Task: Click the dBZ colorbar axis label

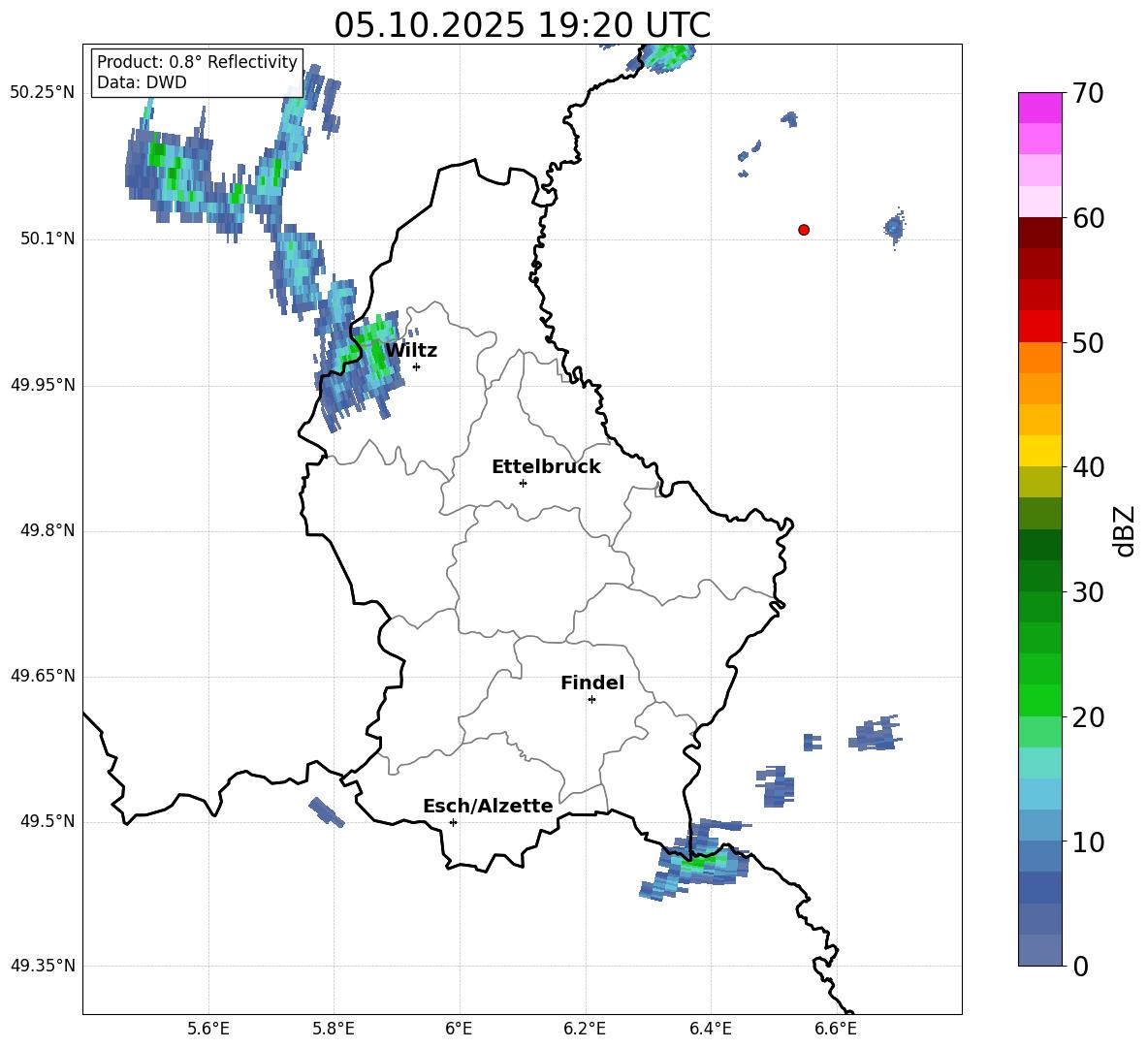Action: [1125, 530]
